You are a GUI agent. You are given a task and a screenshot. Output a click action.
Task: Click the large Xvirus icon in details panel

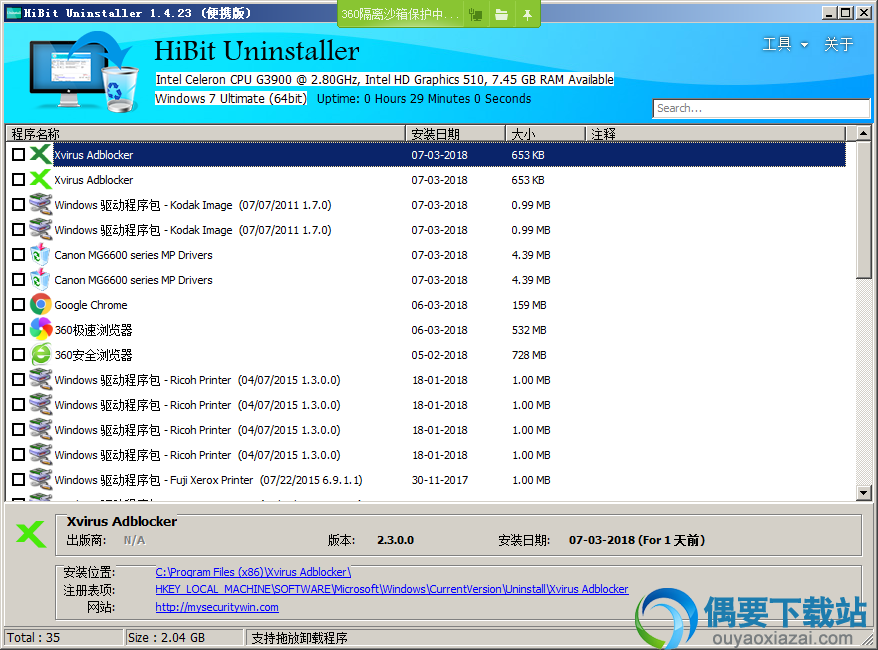(x=31, y=534)
